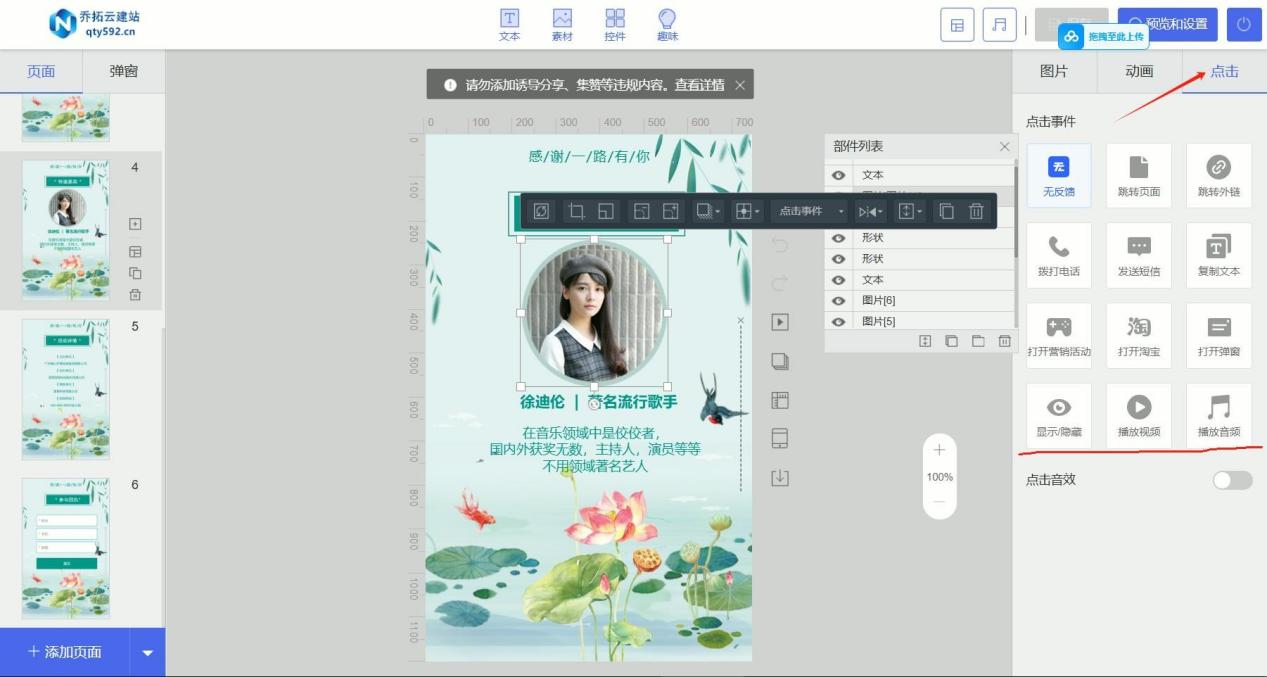
Task: Select the 显示/隐藏 click event
Action: point(1059,416)
